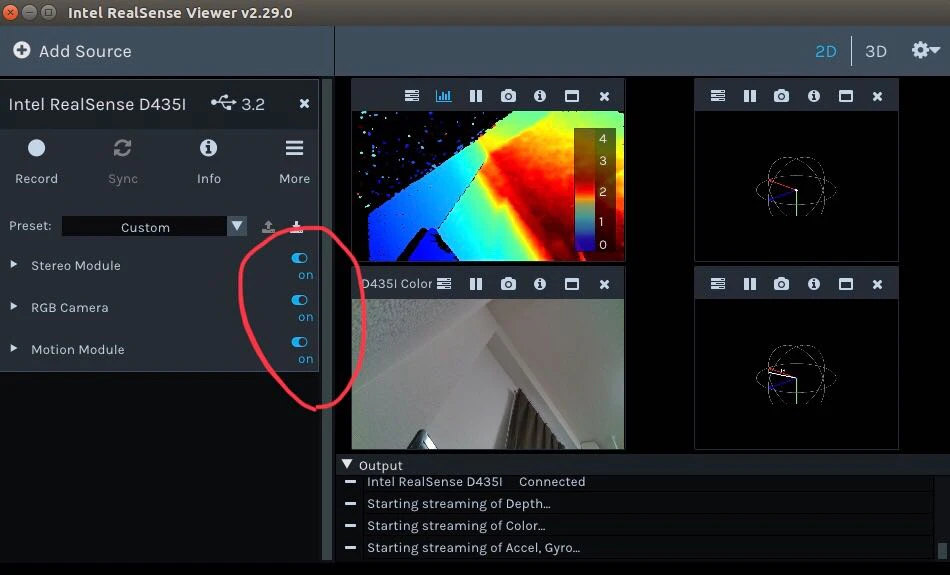
Task: Turn off the Stereo Module toggle
Action: point(300,258)
